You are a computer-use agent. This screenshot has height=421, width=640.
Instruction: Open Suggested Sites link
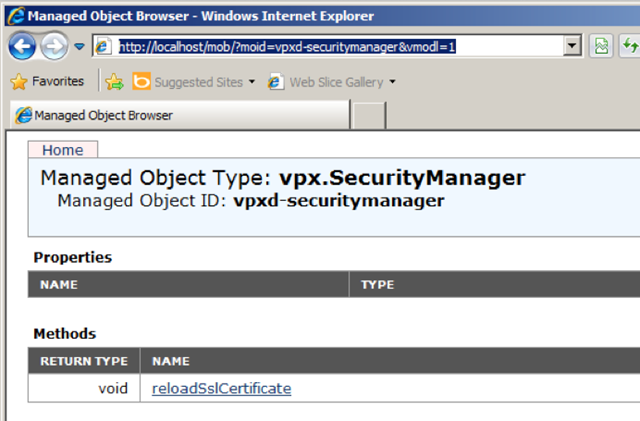pyautogui.click(x=188, y=82)
